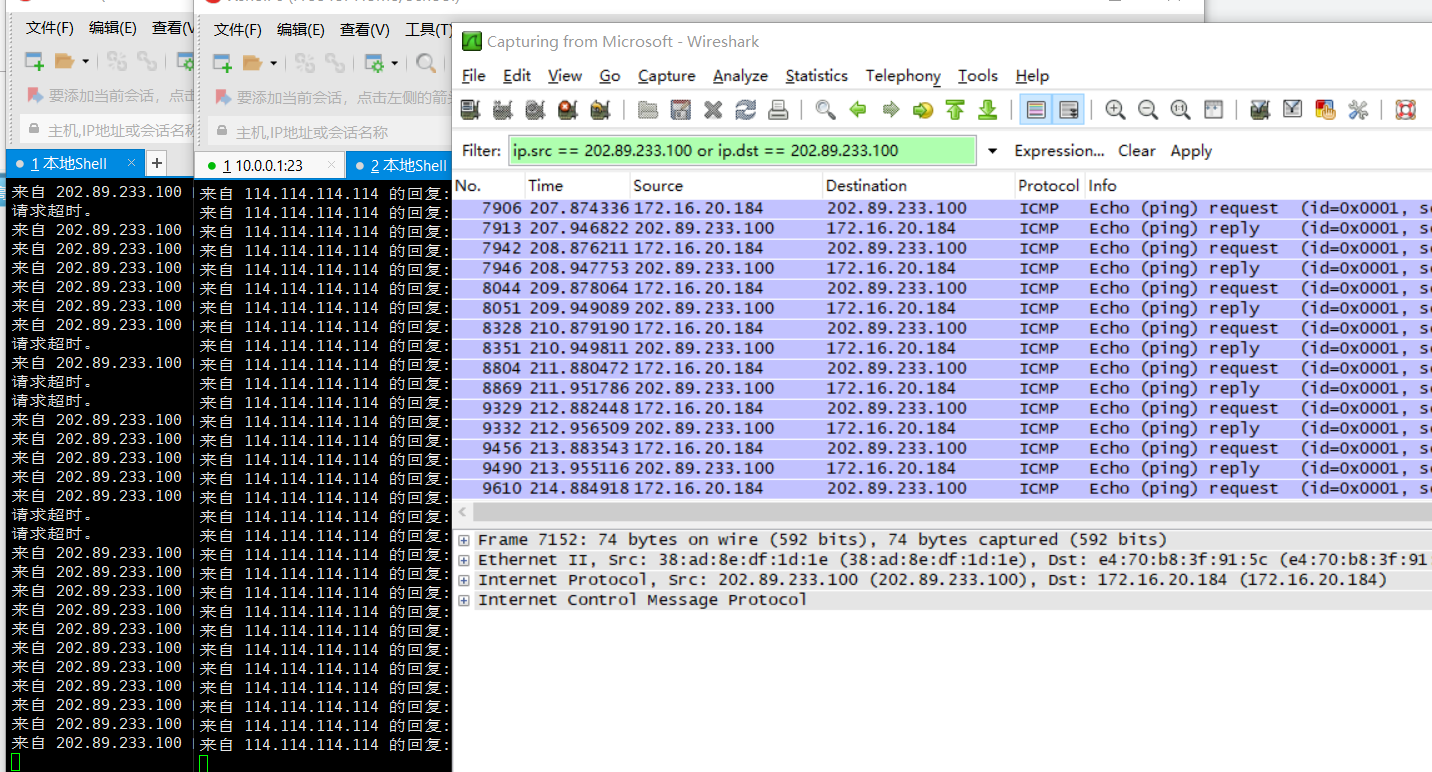Sort packets by the Destination column header
This screenshot has height=772, width=1432.
click(x=919, y=186)
